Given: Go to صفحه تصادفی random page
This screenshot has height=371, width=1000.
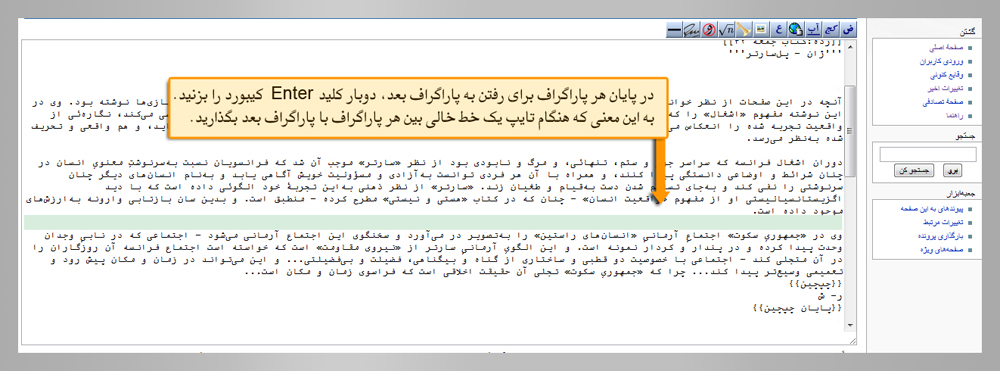Looking at the screenshot, I should [941, 102].
